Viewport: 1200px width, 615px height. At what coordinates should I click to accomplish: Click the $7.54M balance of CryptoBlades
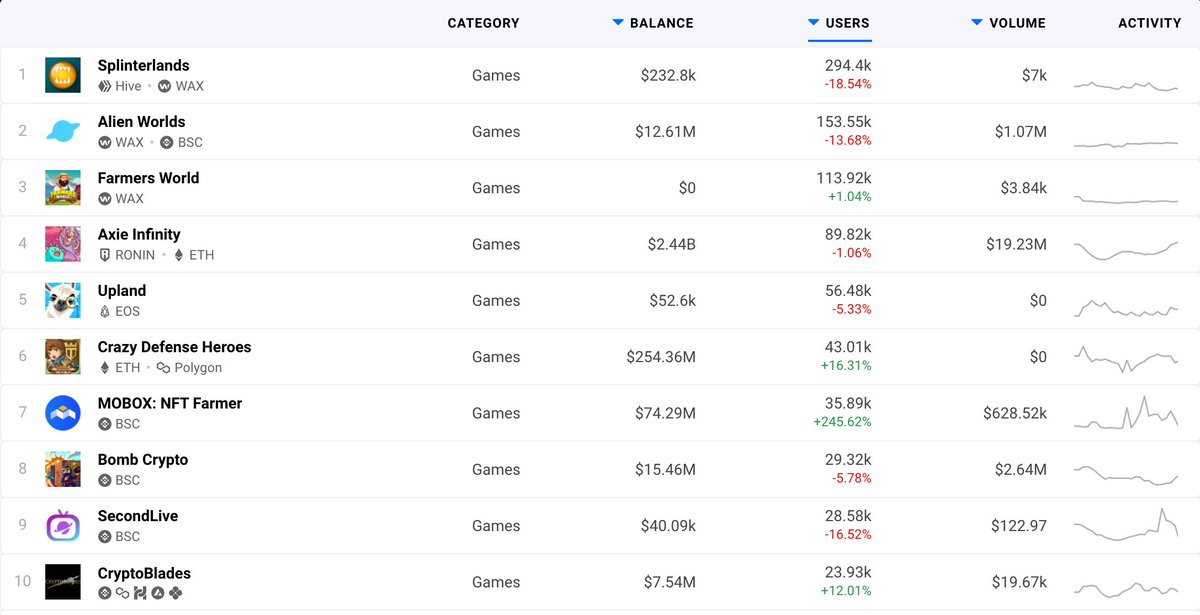coord(668,582)
